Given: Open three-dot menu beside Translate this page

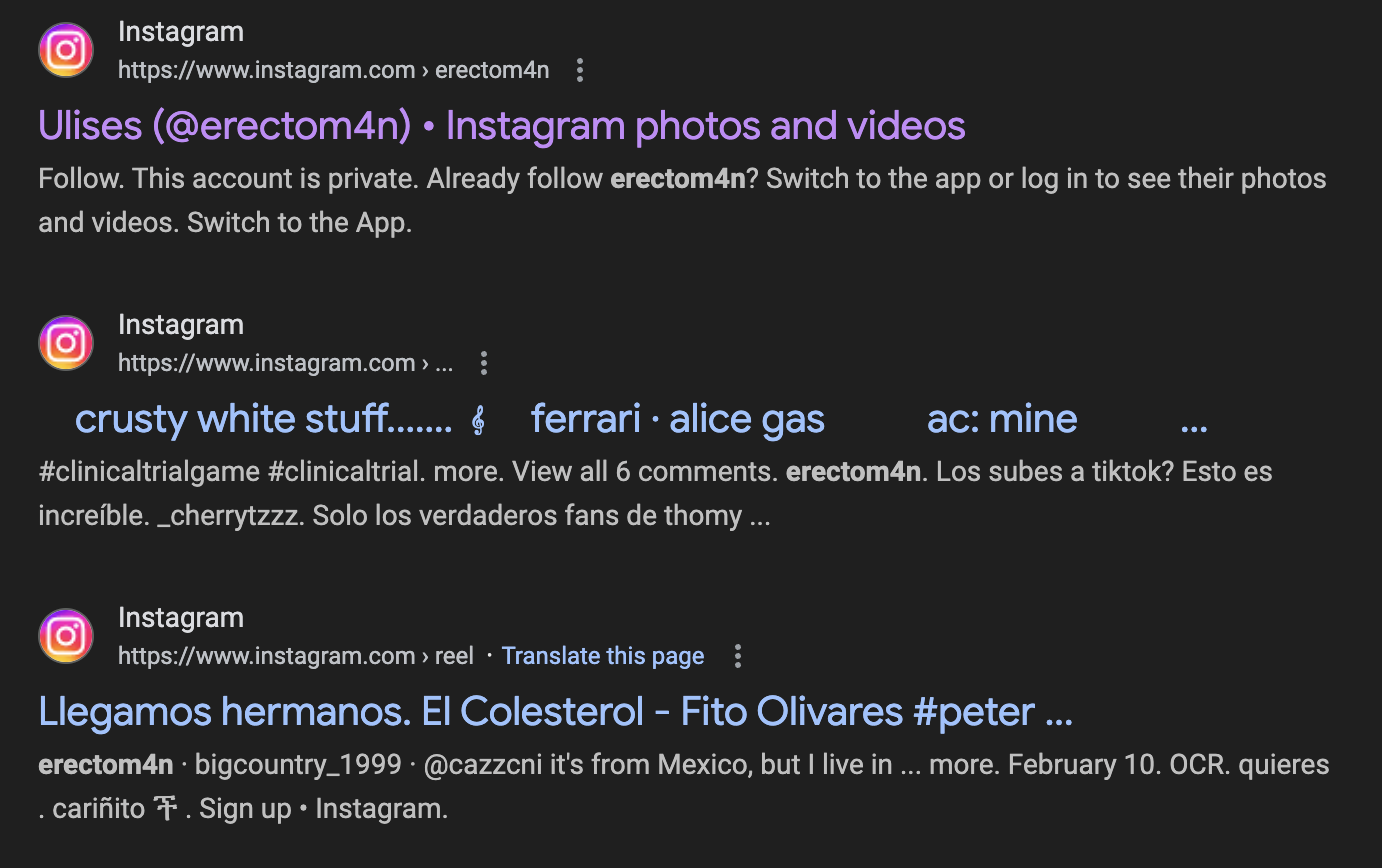Looking at the screenshot, I should pos(738,656).
